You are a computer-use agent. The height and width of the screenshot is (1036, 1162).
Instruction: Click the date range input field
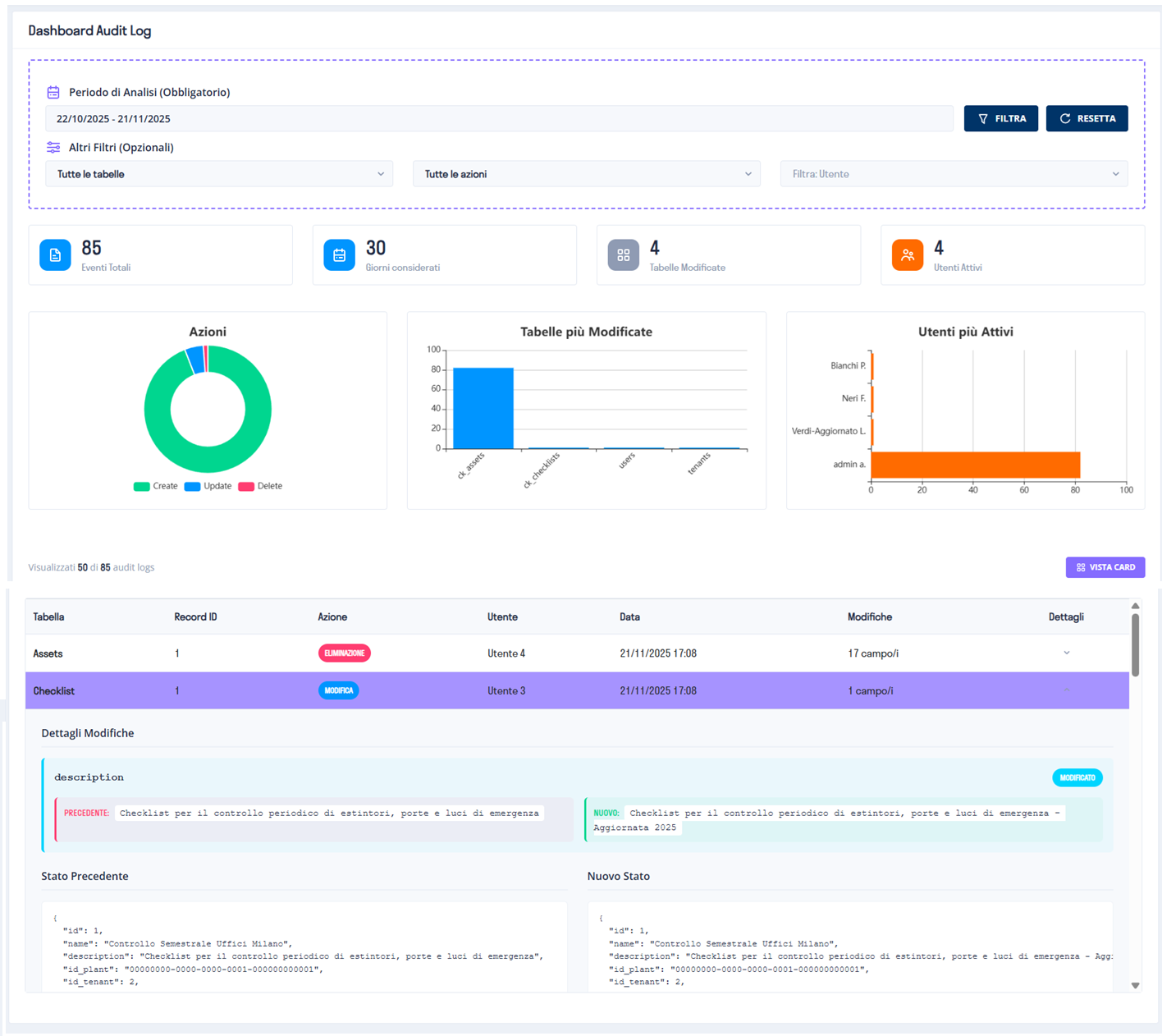coord(498,119)
